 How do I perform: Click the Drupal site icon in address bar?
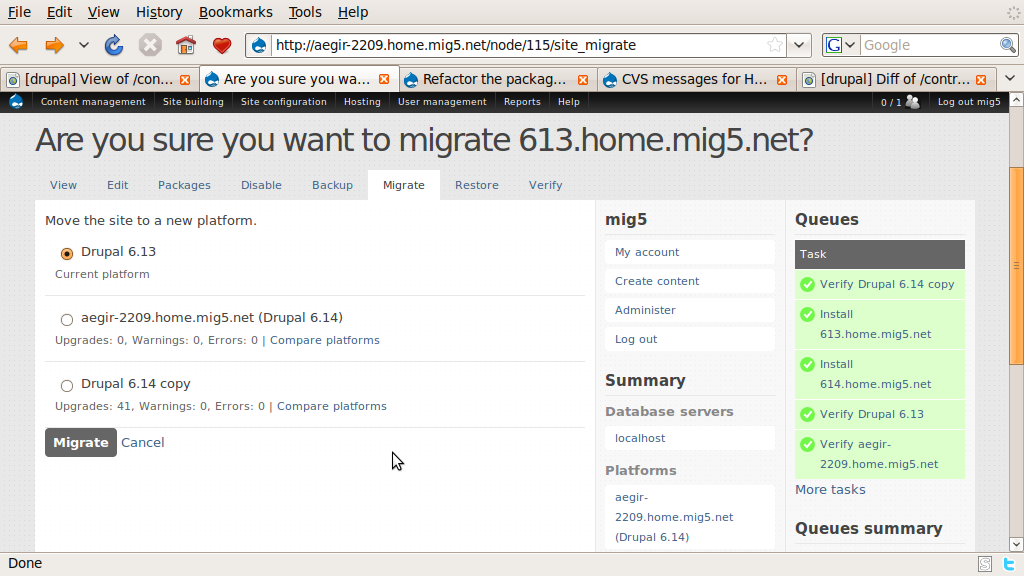(259, 45)
